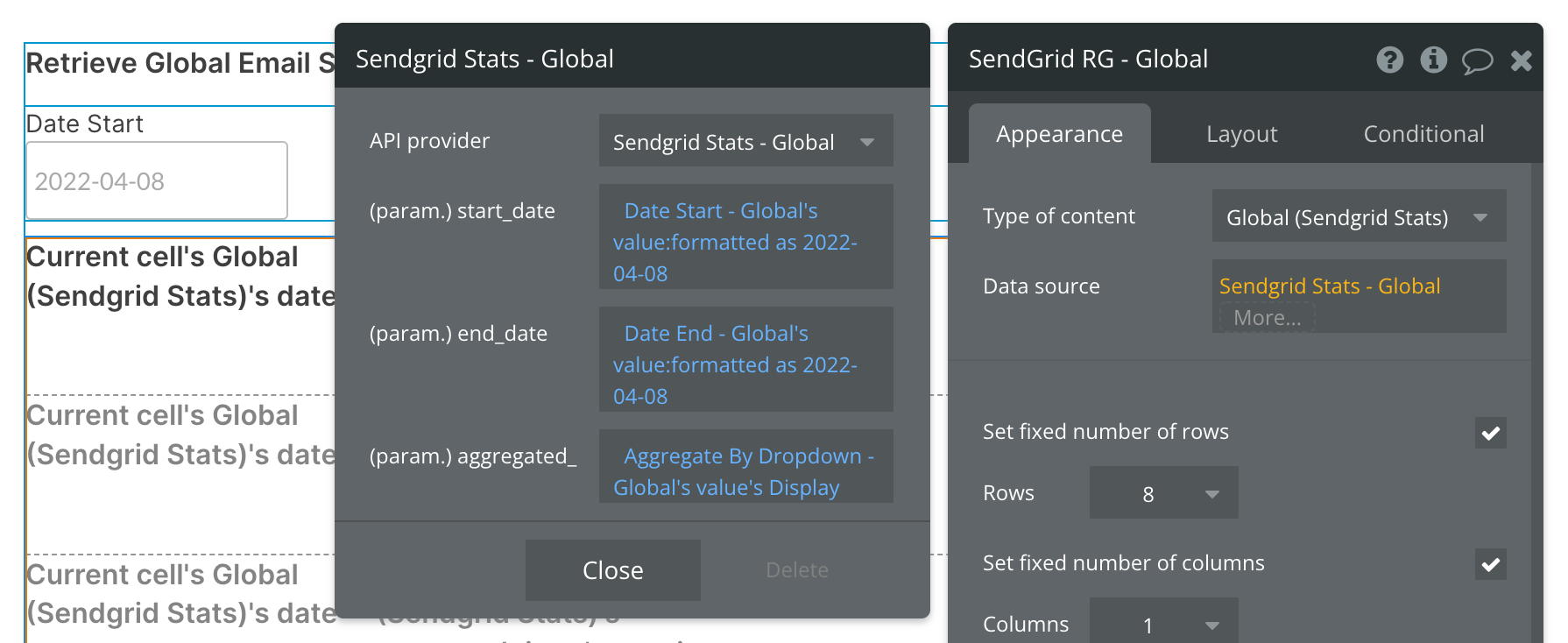The width and height of the screenshot is (1568, 643).
Task: Select the Date Start label on canvas
Action: pyautogui.click(x=85, y=124)
